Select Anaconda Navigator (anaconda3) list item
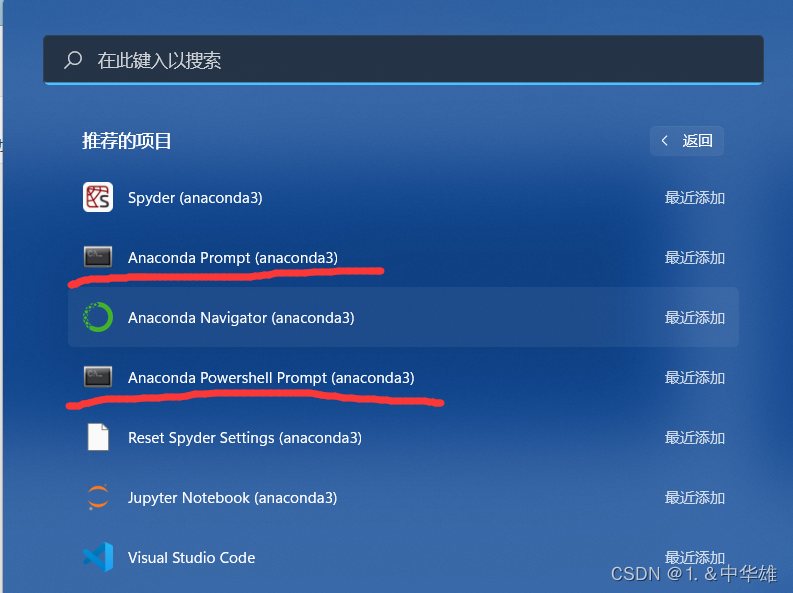793x593 pixels. pyautogui.click(x=403, y=317)
